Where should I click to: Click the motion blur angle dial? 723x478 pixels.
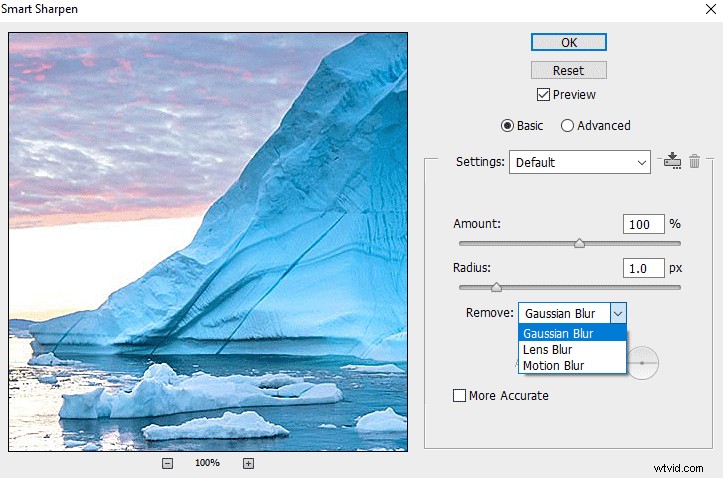point(643,363)
